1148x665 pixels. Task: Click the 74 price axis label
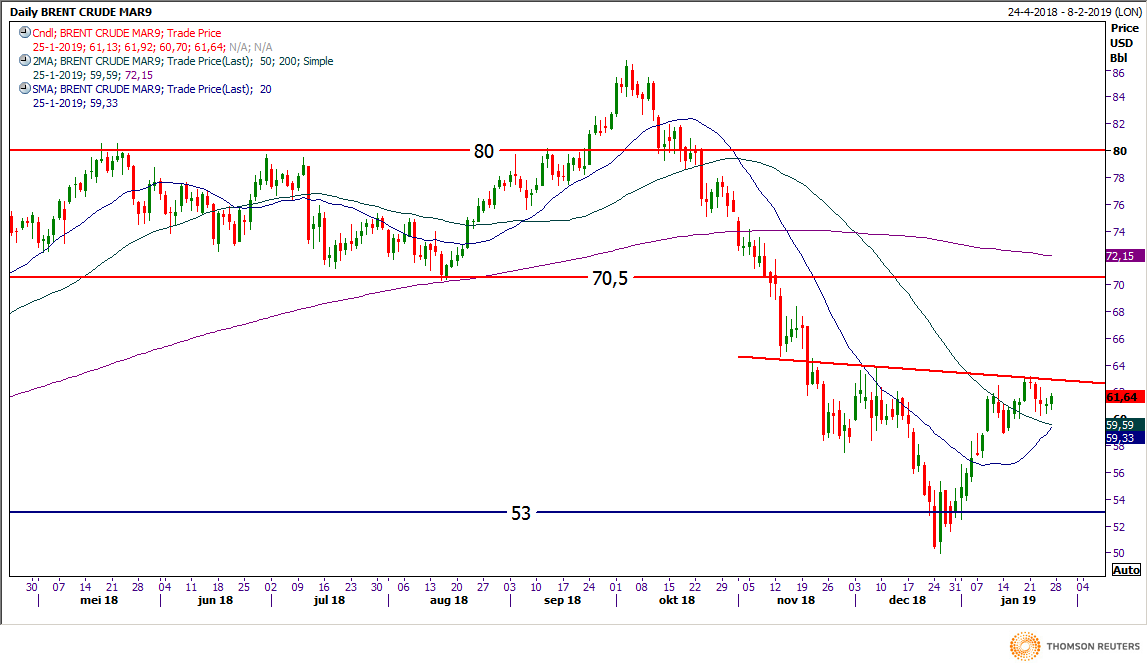tap(1119, 232)
